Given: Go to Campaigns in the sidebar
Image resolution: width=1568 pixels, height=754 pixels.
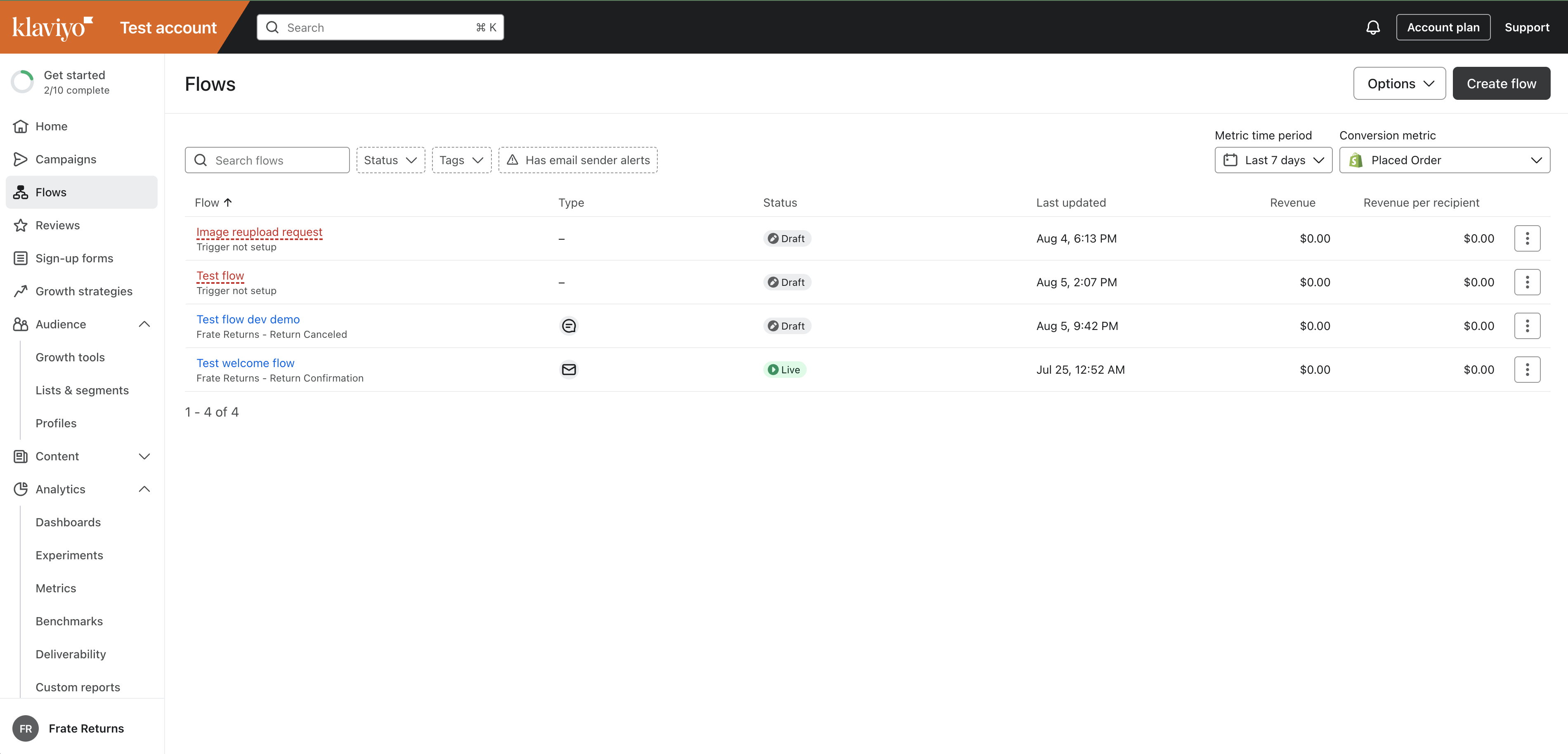Looking at the screenshot, I should click(x=66, y=160).
